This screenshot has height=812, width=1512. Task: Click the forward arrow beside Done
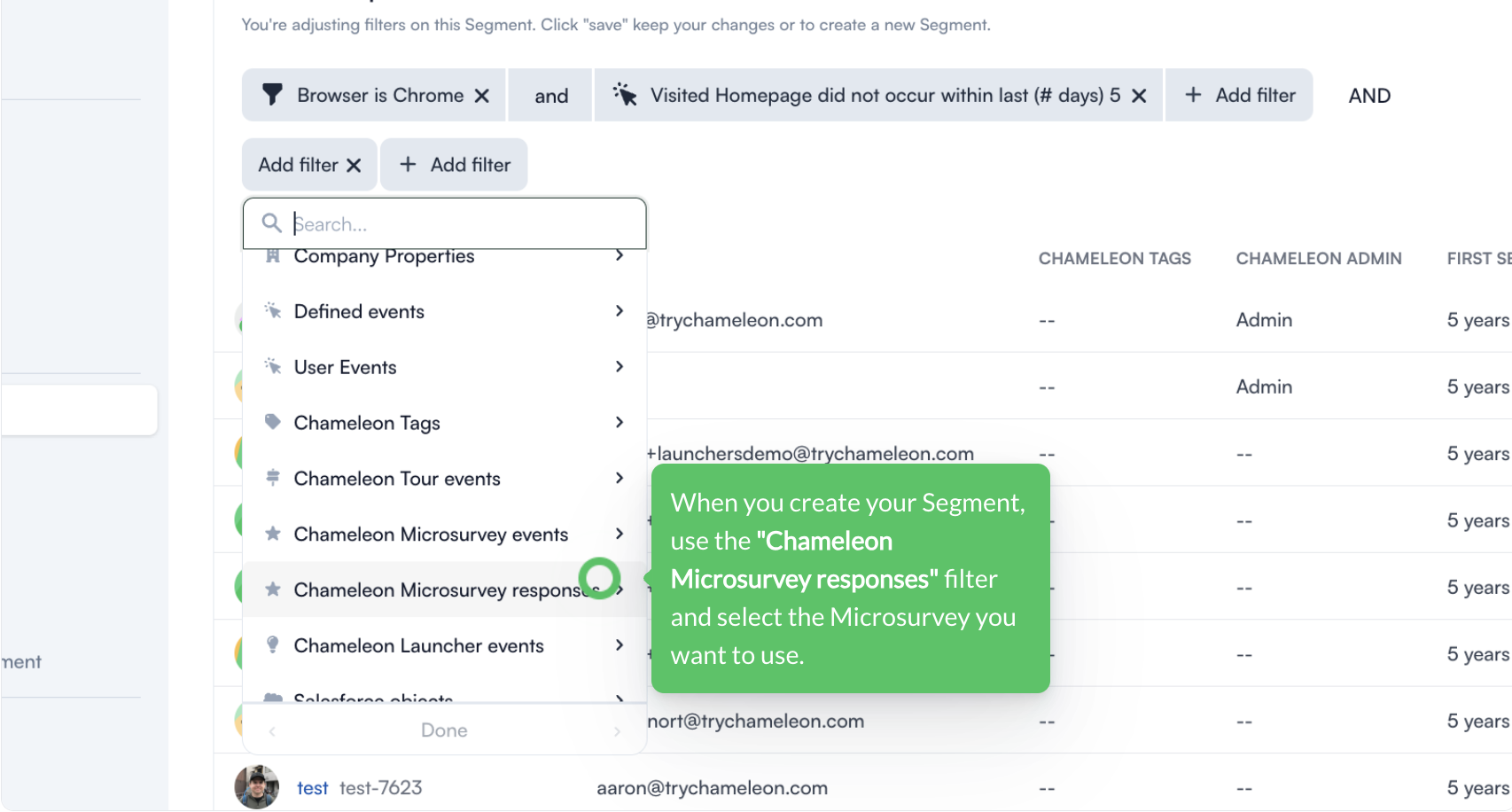(x=617, y=731)
